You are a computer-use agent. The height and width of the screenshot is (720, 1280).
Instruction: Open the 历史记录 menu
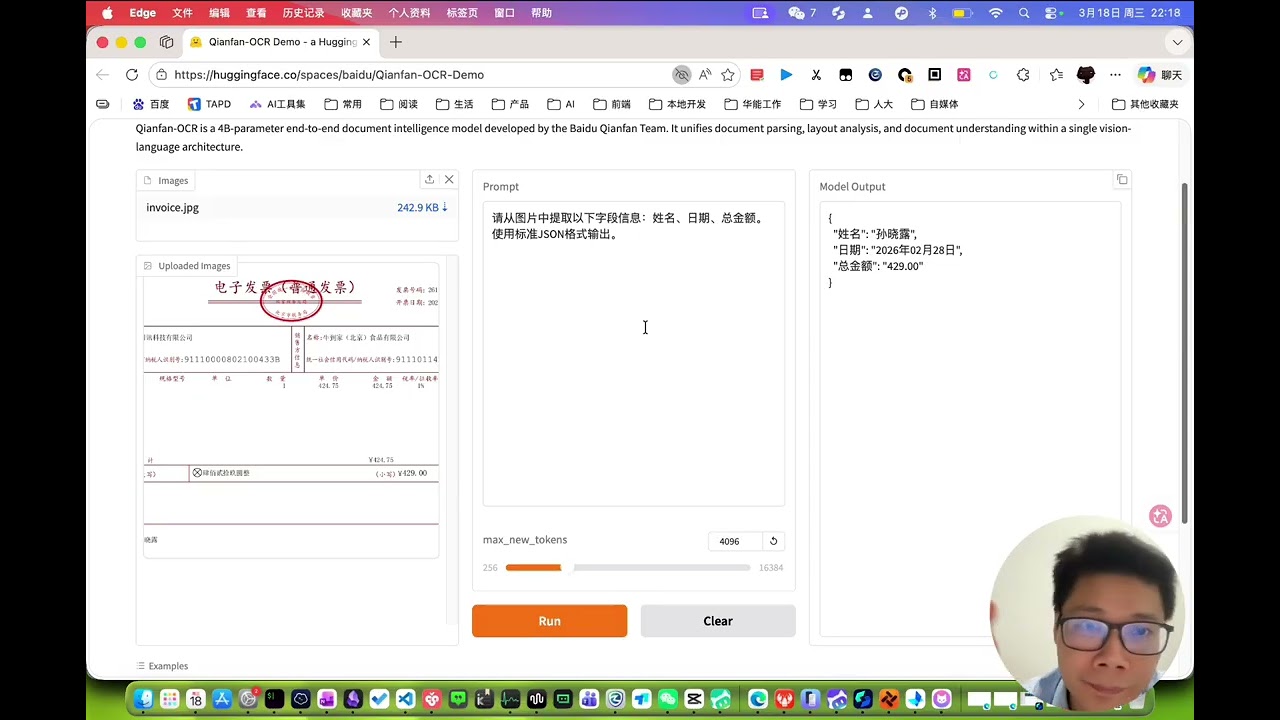click(303, 13)
